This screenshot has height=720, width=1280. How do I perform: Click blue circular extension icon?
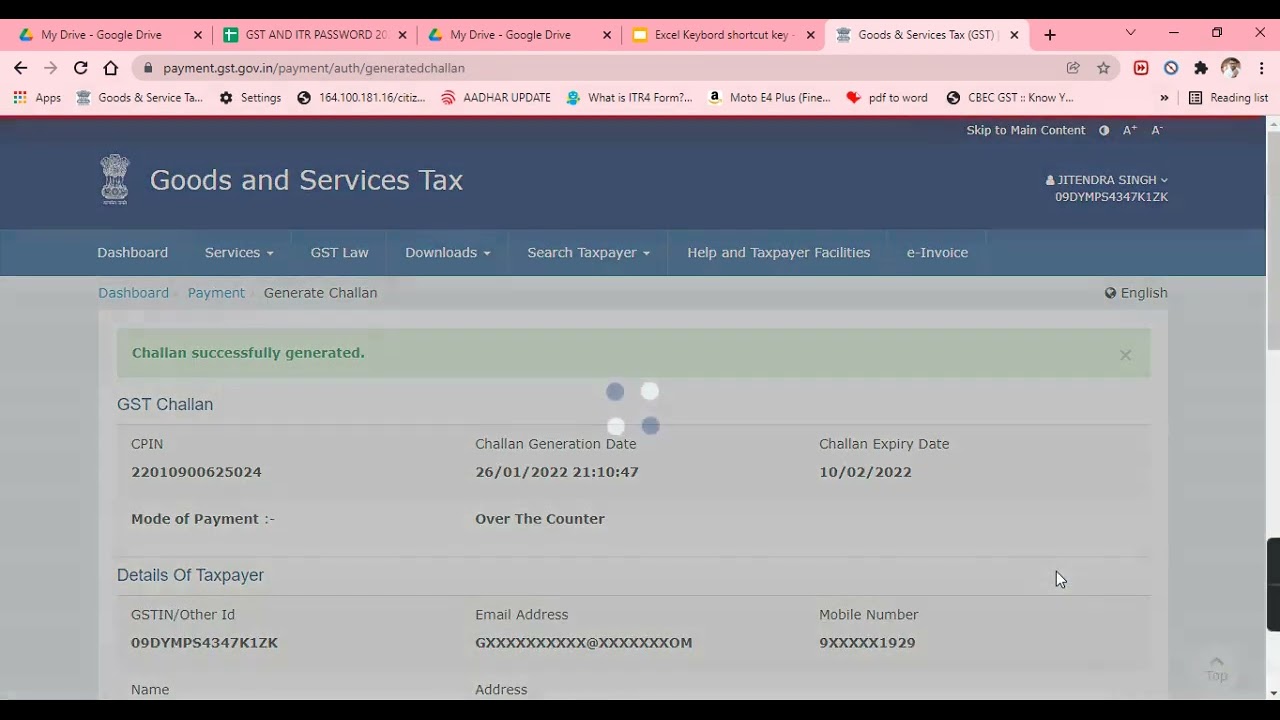point(1171,68)
